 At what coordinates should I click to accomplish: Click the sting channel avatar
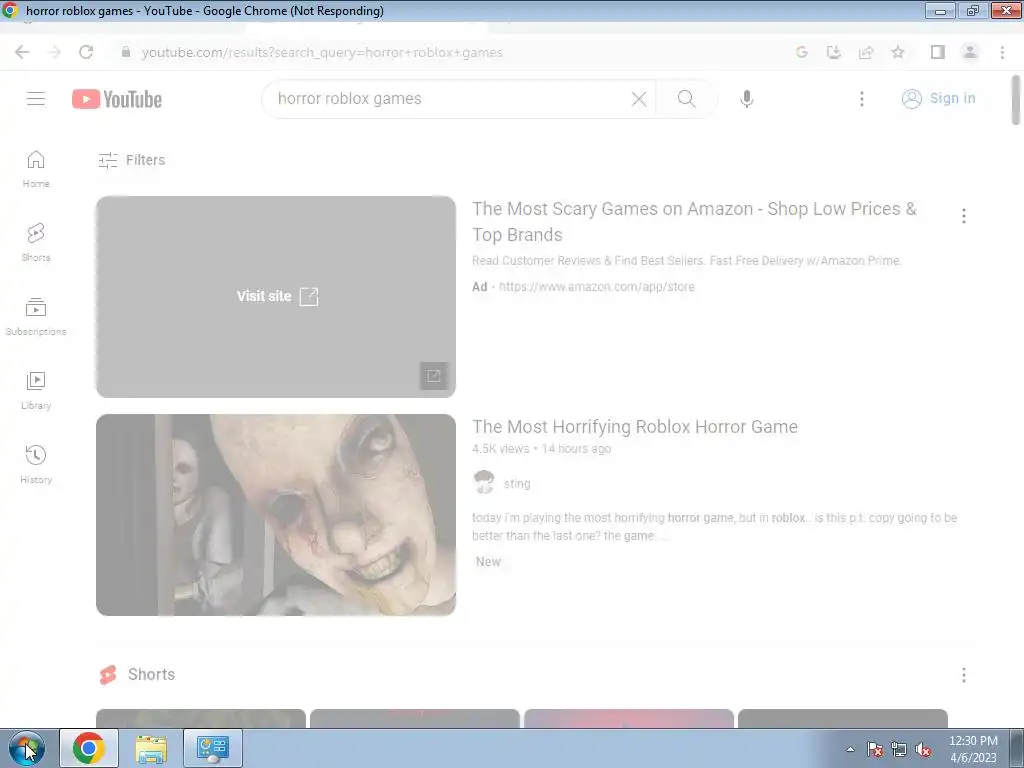[x=484, y=483]
